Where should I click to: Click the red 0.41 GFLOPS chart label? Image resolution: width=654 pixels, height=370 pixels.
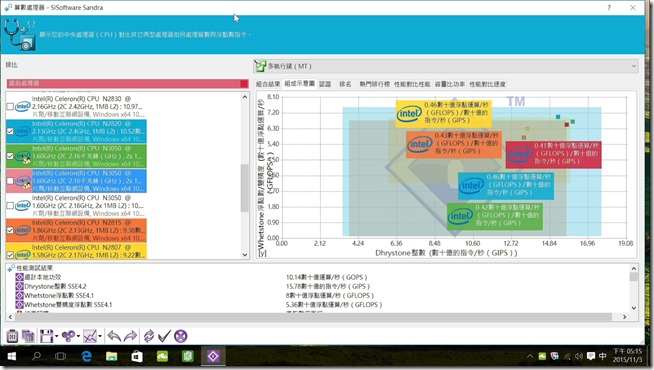[553, 154]
